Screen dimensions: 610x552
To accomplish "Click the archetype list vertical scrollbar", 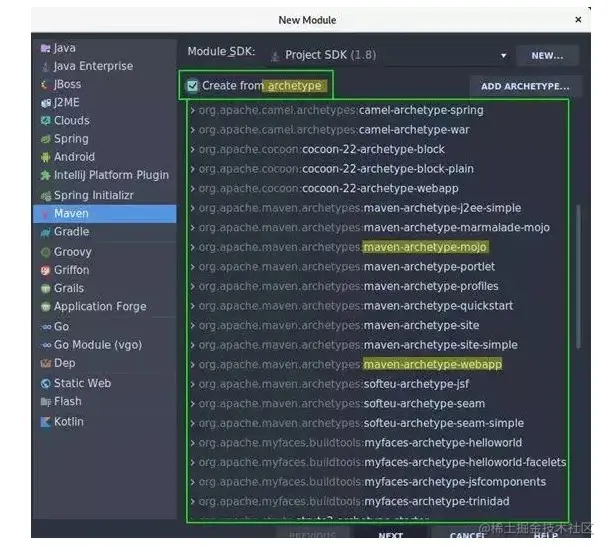I will point(578,276).
